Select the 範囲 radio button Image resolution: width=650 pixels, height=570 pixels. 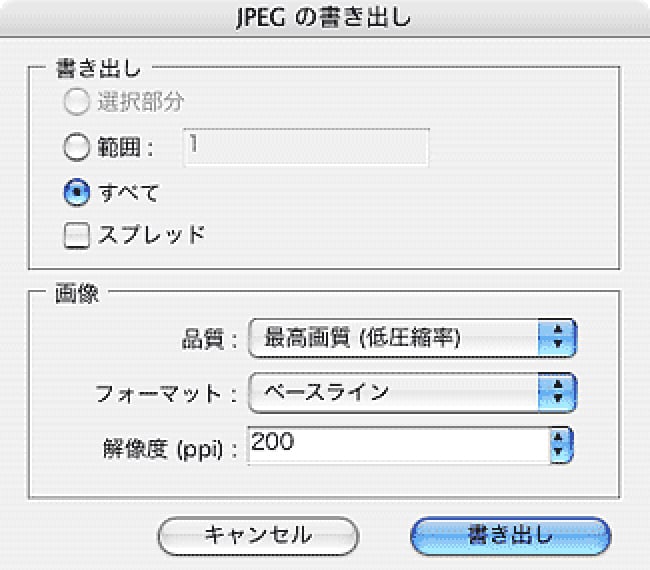77,147
